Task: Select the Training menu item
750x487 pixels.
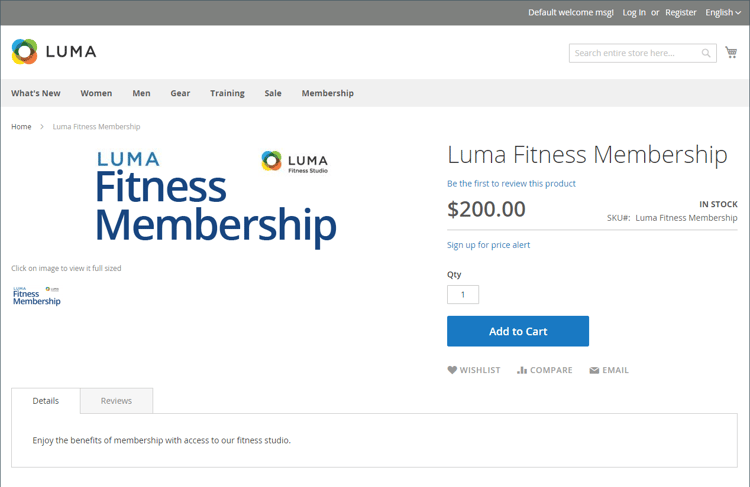Action: pos(227,93)
